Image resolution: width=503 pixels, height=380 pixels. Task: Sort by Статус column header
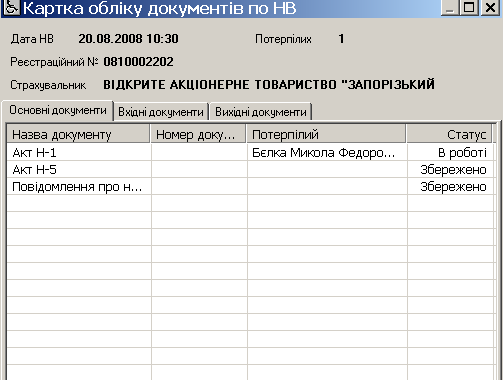449,134
